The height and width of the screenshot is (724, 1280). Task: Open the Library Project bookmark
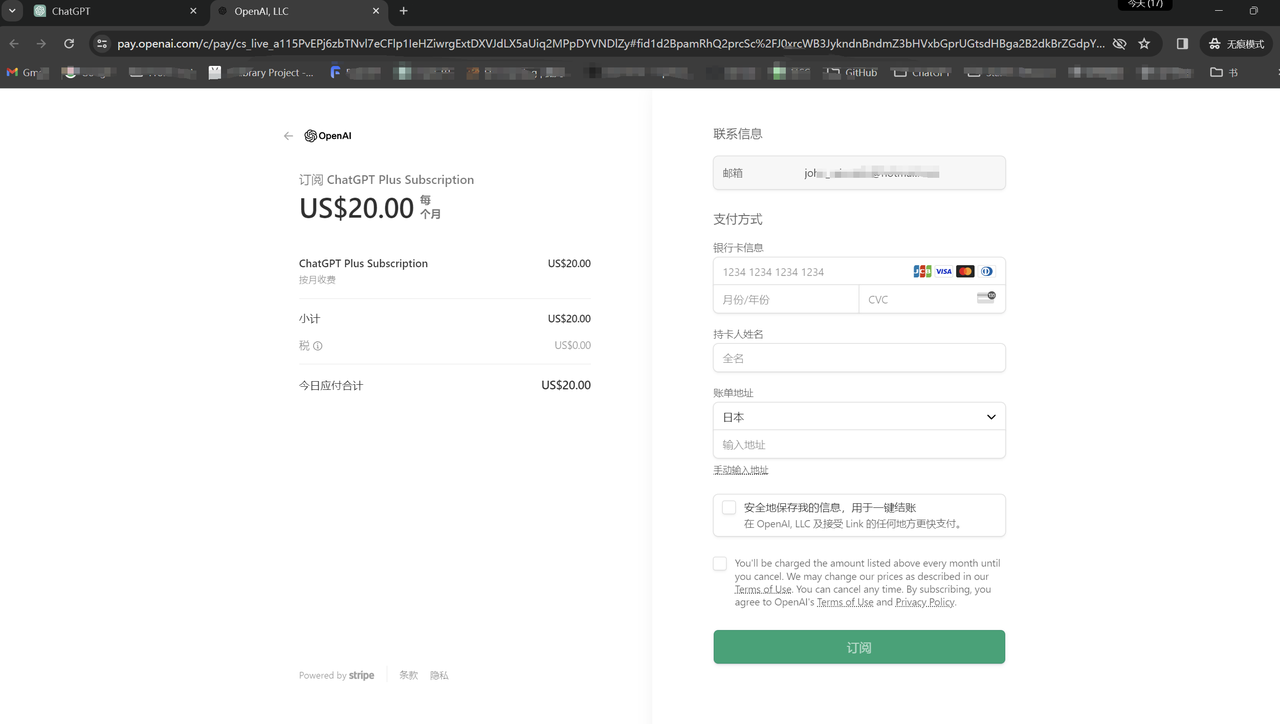coord(261,73)
